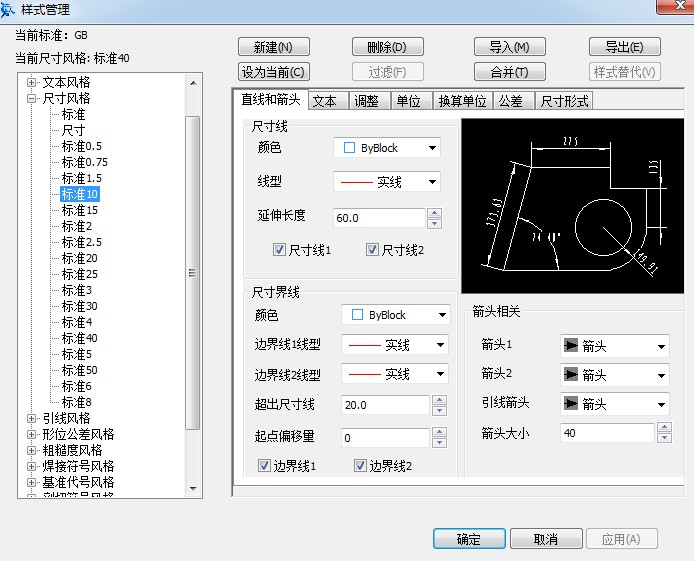This screenshot has width=694, height=561.
Task: Expand the 文本风格 tree node
Action: pyautogui.click(x=32, y=82)
